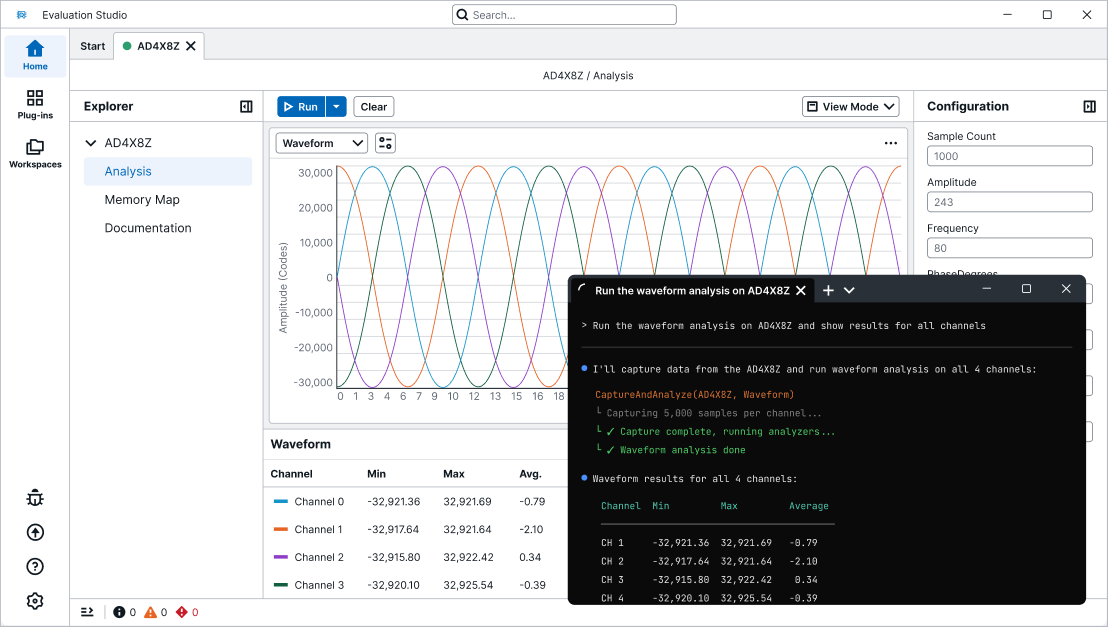Click the debug bug icon in sidebar
Image resolution: width=1108 pixels, height=627 pixels.
tap(35, 498)
